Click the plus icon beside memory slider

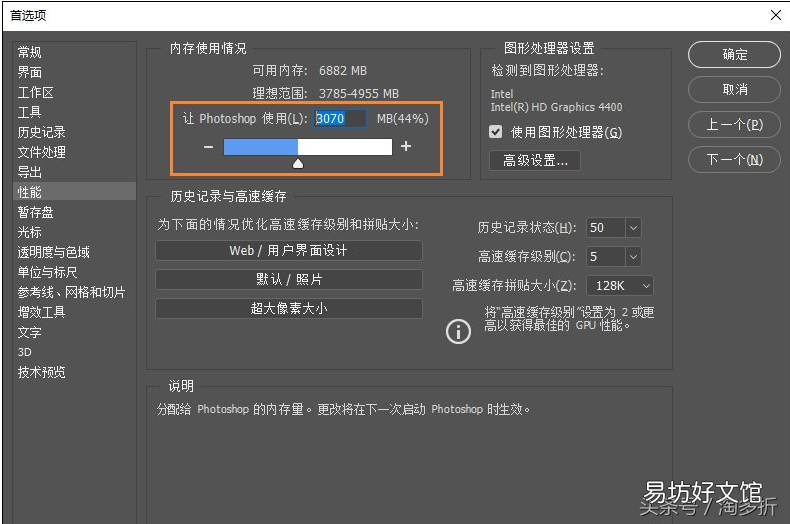(x=406, y=146)
